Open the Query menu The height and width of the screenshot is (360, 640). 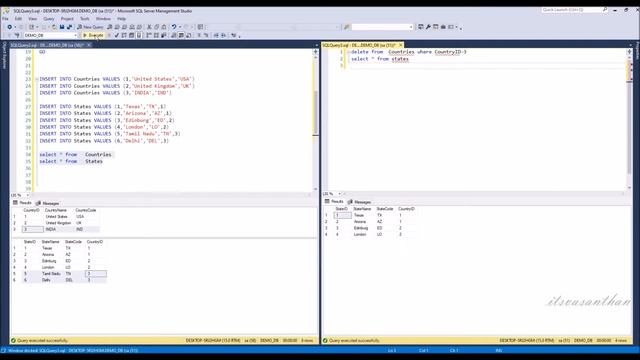click(49, 19)
